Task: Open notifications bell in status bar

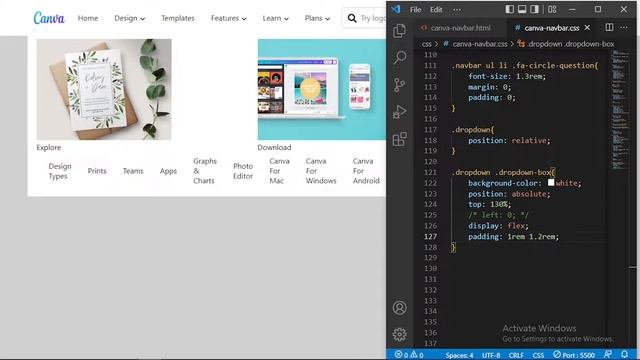Action: (624, 354)
